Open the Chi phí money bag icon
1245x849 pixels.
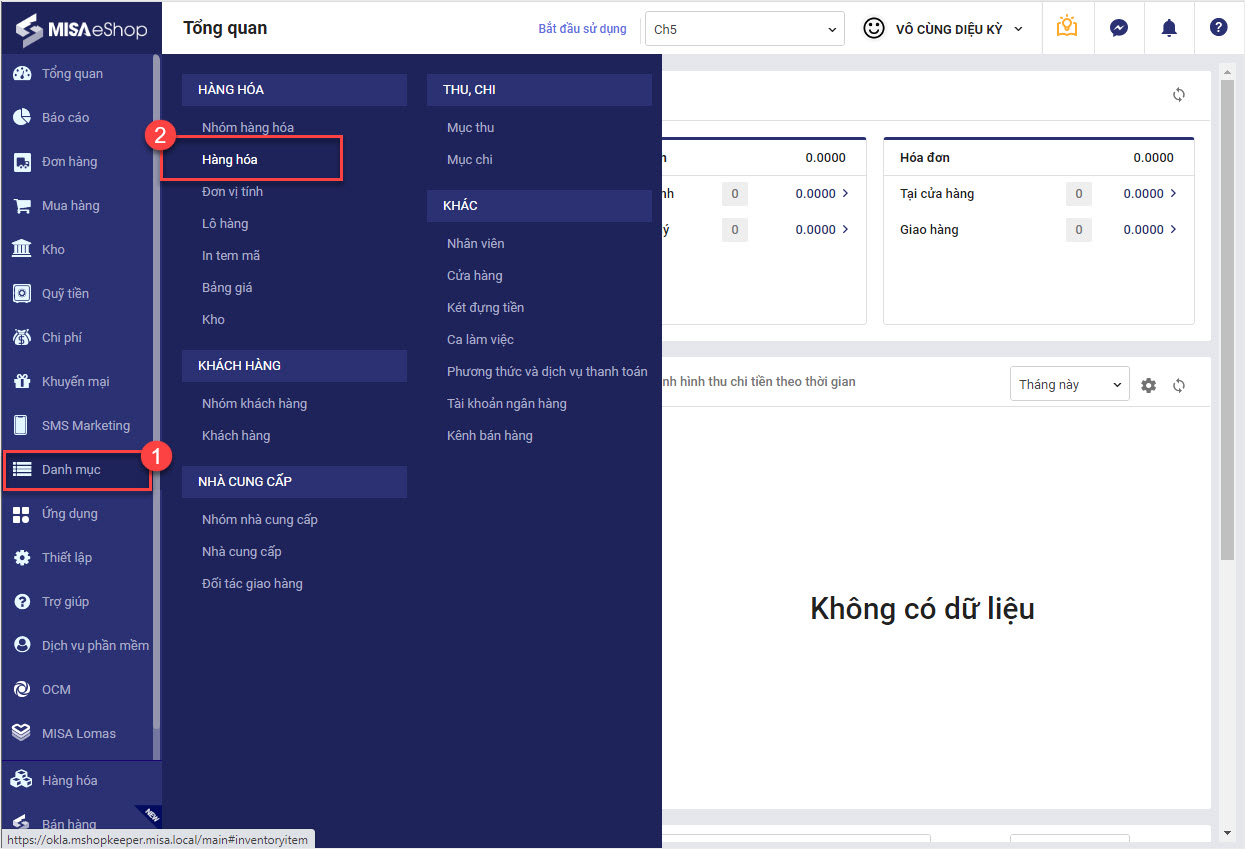(21, 338)
